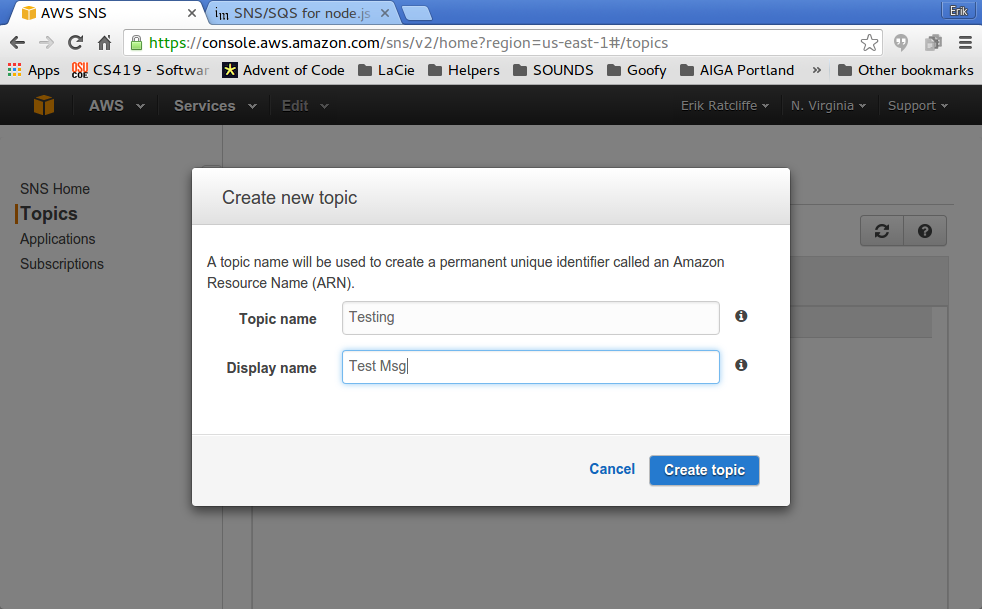Cancel the Create new topic dialog
Viewport: 982px width, 609px height.
612,469
